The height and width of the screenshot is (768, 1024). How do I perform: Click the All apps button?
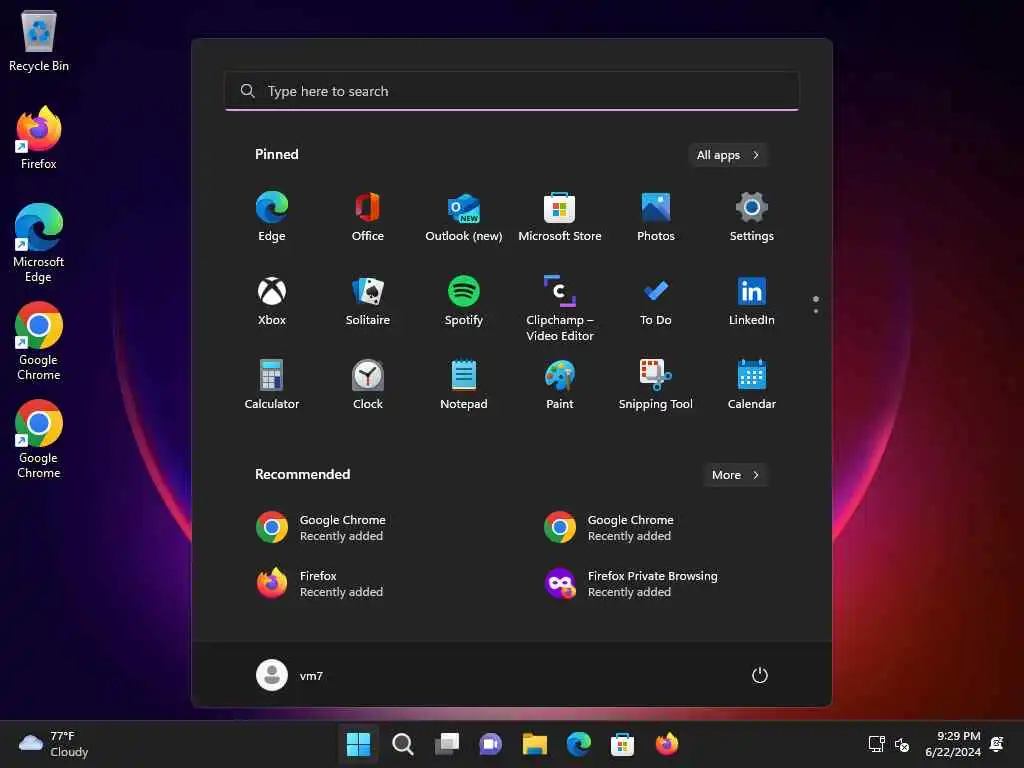click(728, 155)
